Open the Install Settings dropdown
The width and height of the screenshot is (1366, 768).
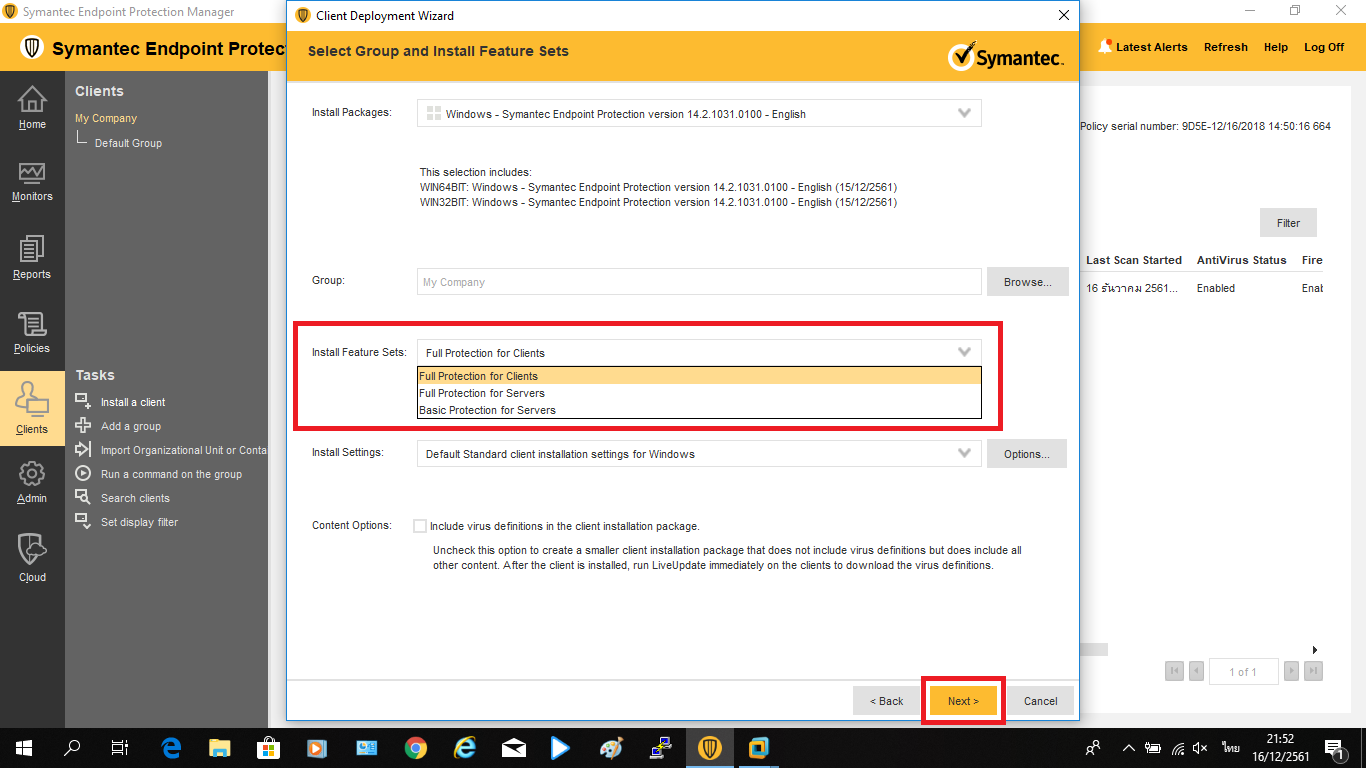pyautogui.click(x=964, y=453)
